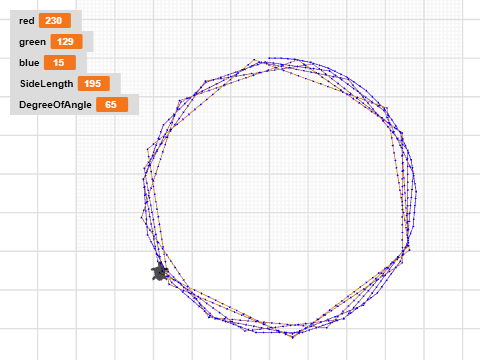This screenshot has width=480, height=360.
Task: Select the blue variable value 15
Action: pyautogui.click(x=60, y=63)
